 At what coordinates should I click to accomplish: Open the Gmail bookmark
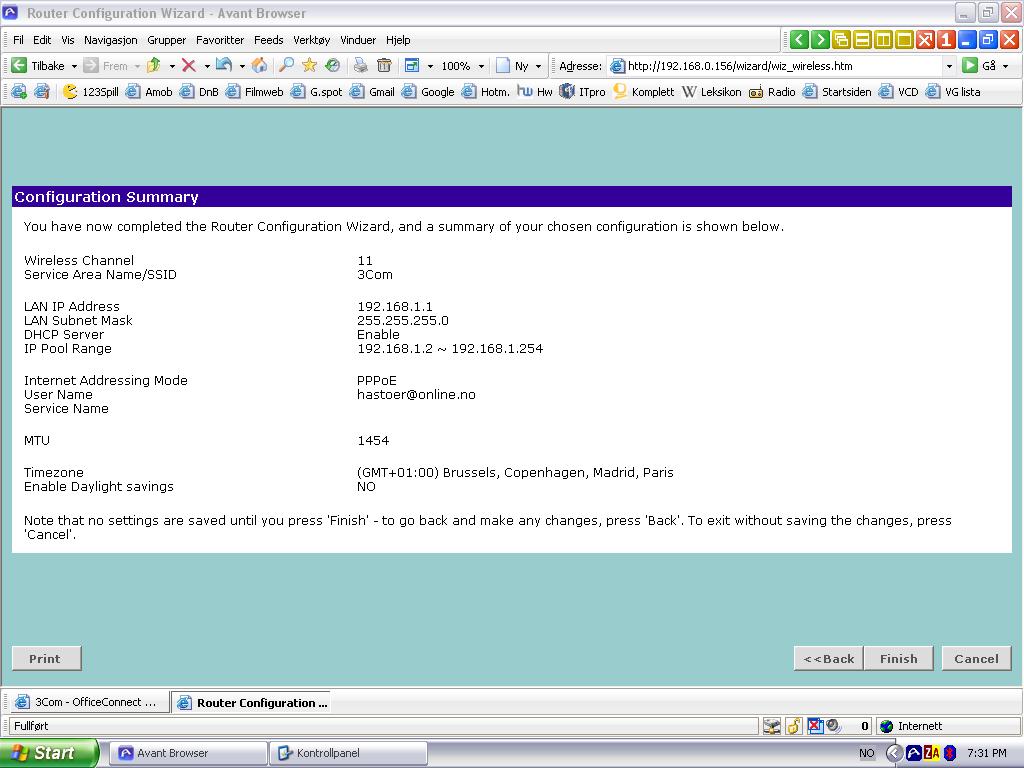click(x=373, y=91)
